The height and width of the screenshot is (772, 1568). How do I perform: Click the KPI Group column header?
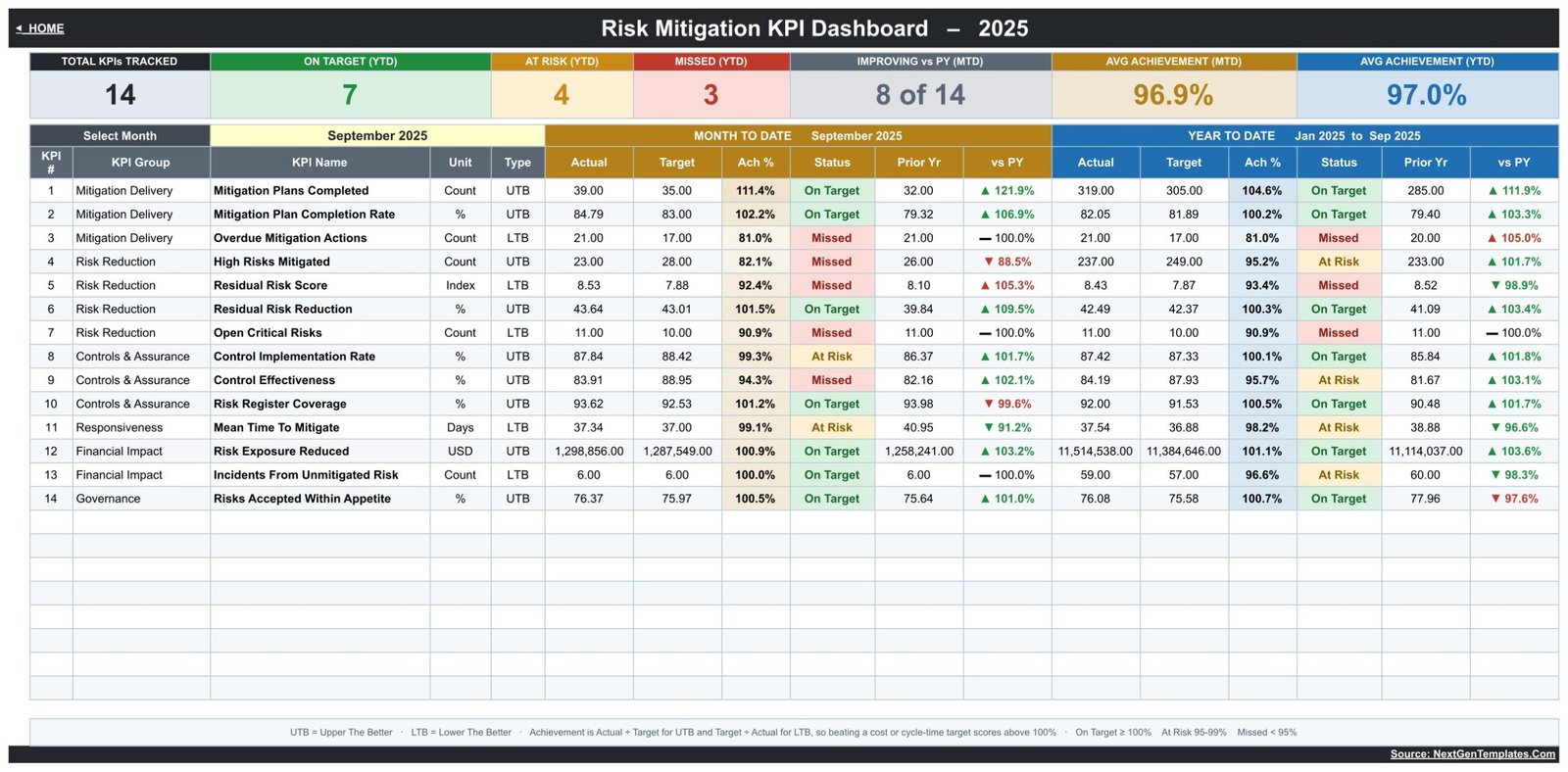click(x=140, y=163)
